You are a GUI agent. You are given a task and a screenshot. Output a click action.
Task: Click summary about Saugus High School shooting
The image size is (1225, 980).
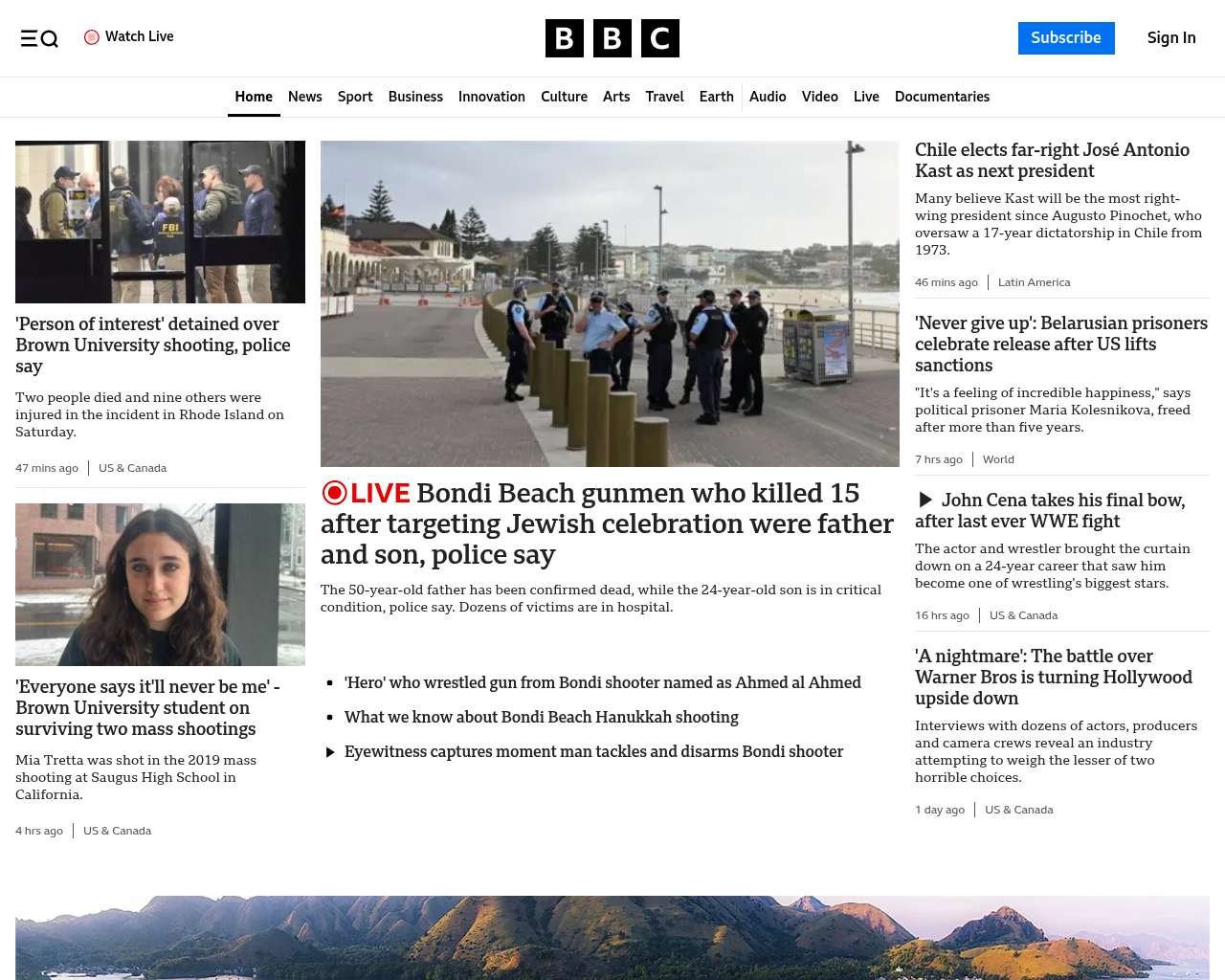point(136,777)
